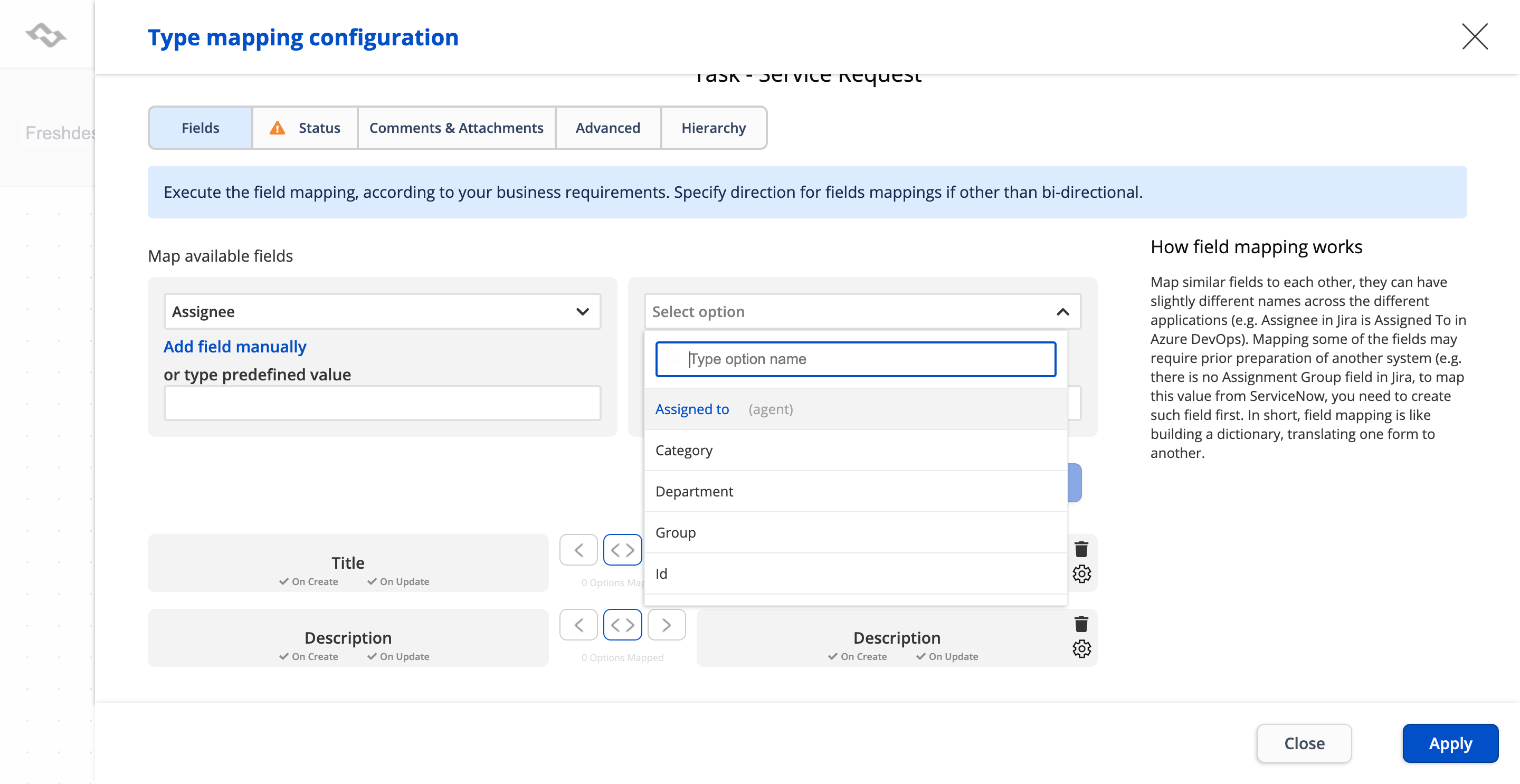
Task: Set Title mapping direction to left arrow
Action: [x=578, y=550]
